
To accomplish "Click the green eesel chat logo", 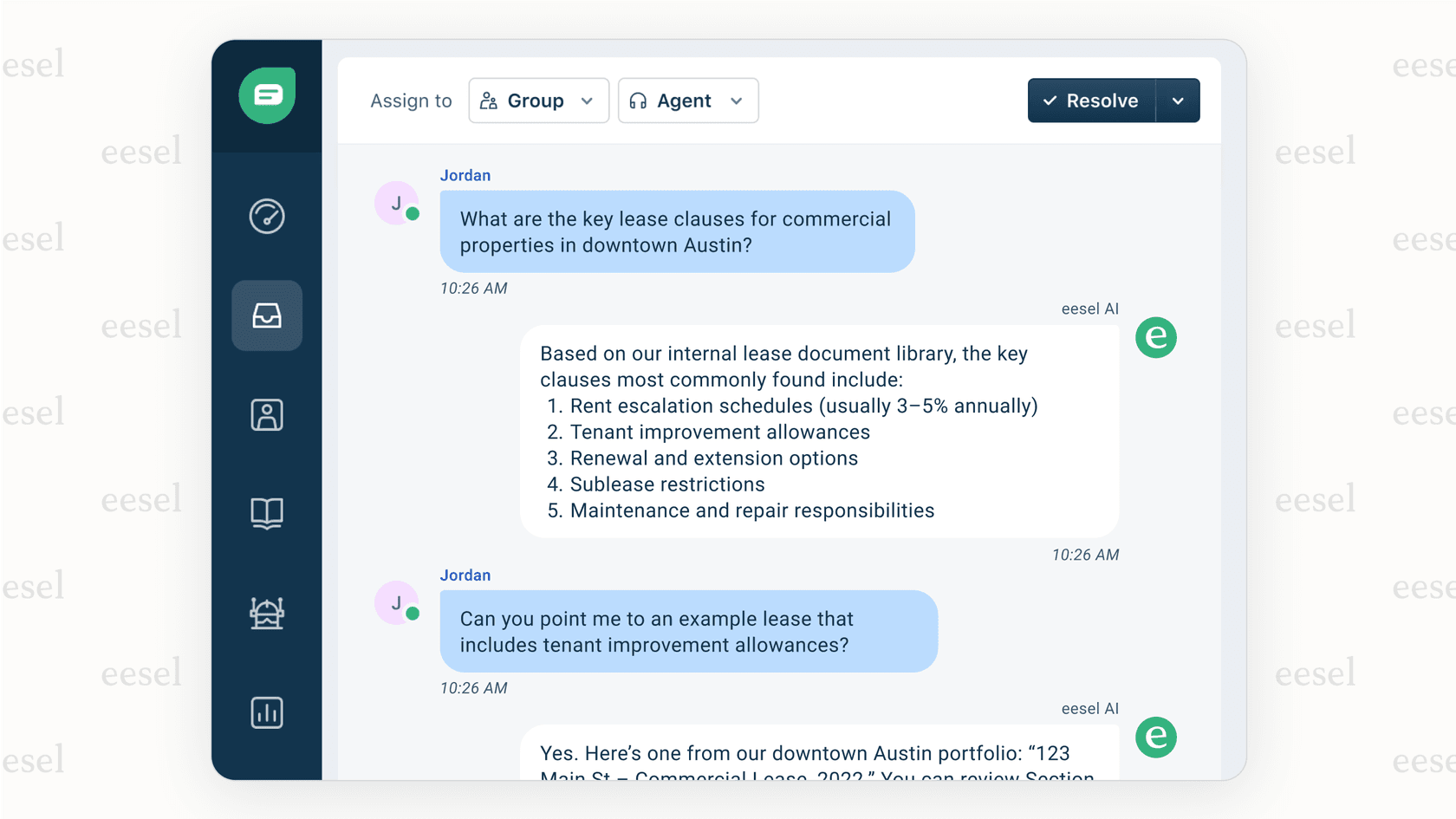I will tap(267, 95).
